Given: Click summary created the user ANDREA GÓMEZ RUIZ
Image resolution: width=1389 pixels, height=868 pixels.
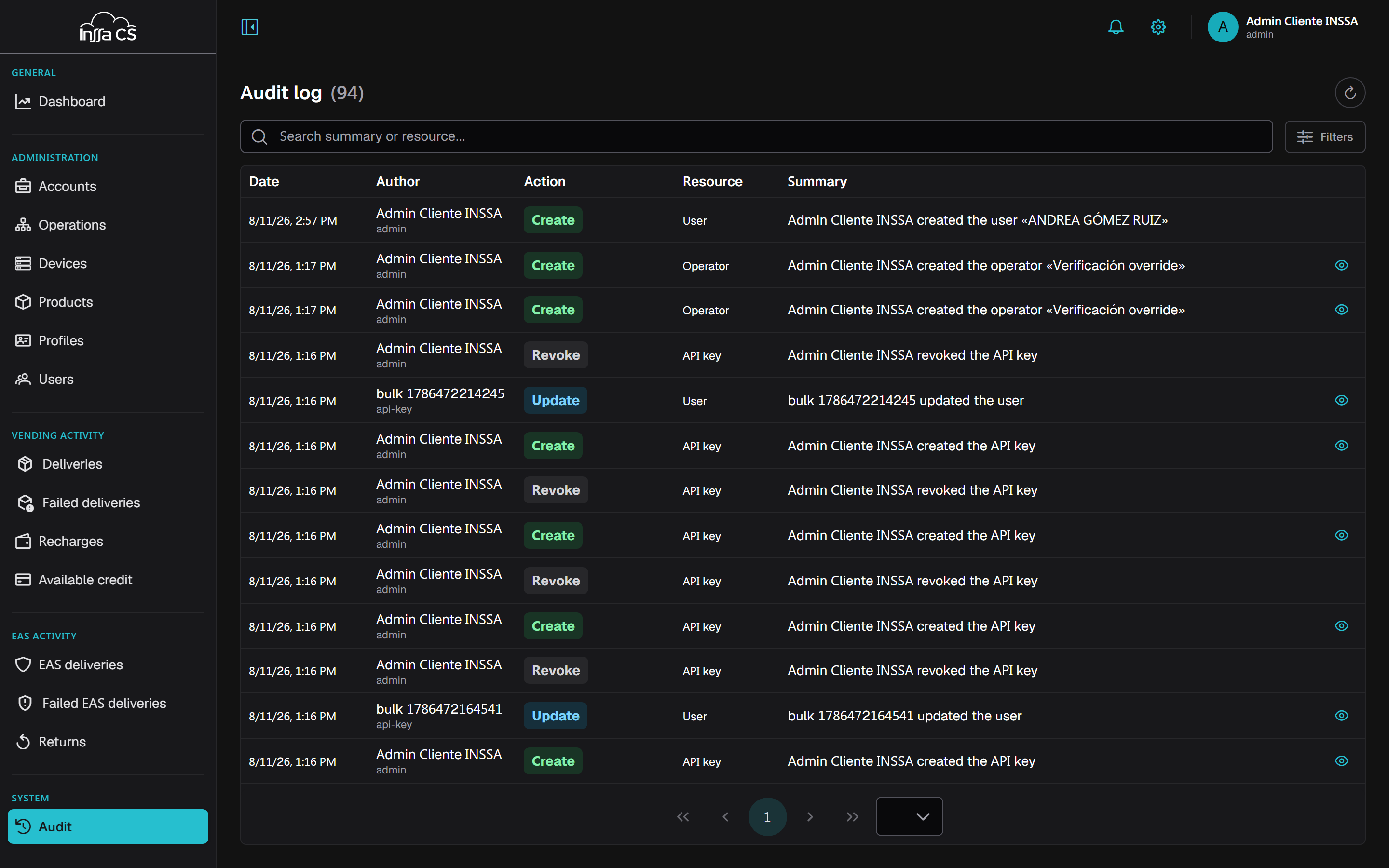Looking at the screenshot, I should pos(978,220).
